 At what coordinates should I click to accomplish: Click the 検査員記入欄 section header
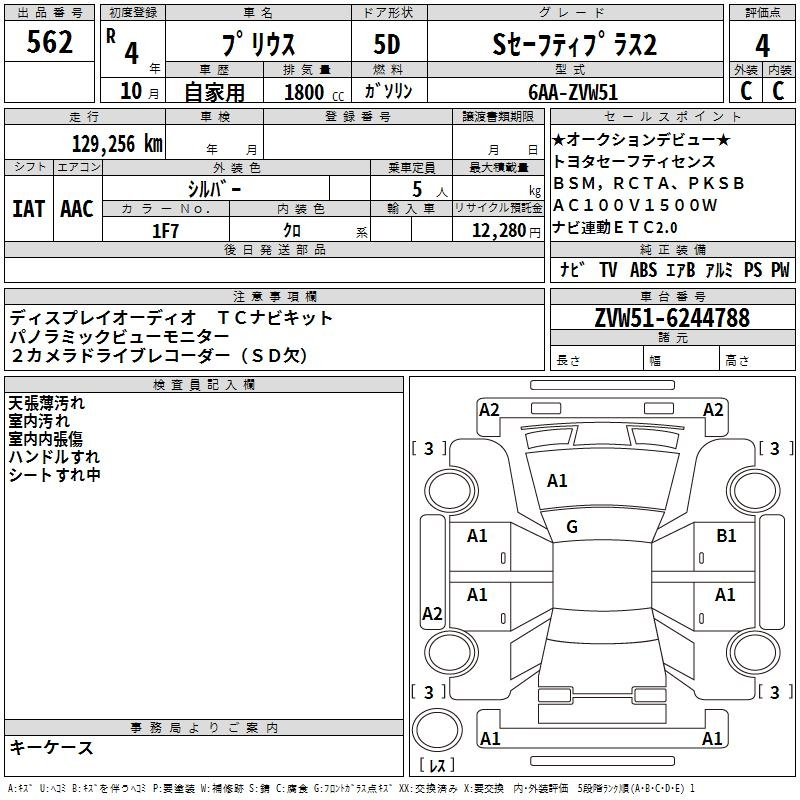(x=204, y=385)
